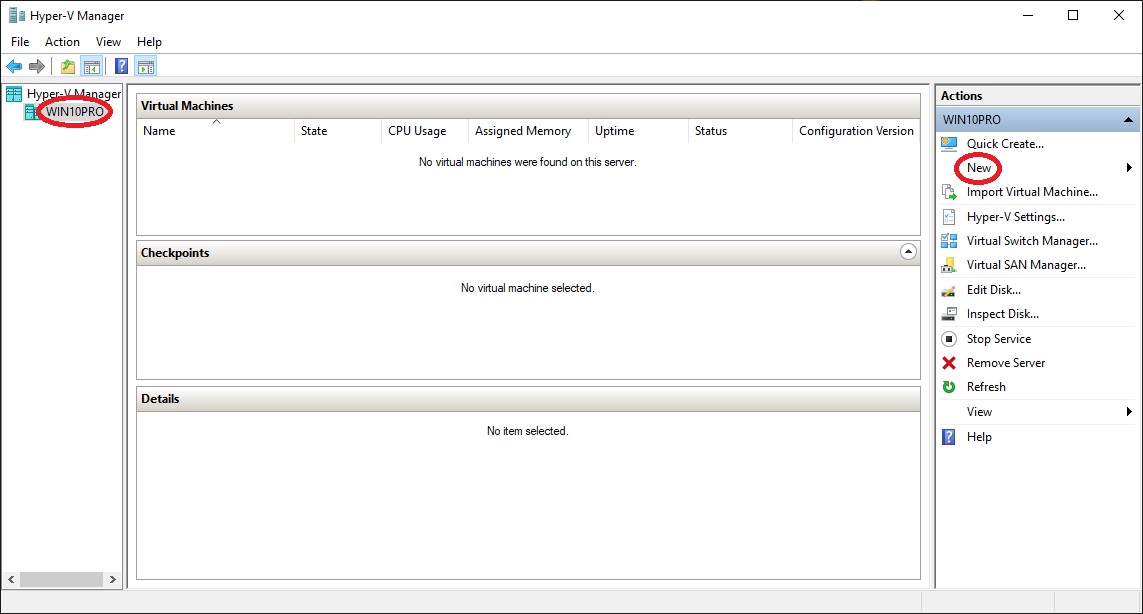Click the Actions pane header

click(x=1037, y=96)
